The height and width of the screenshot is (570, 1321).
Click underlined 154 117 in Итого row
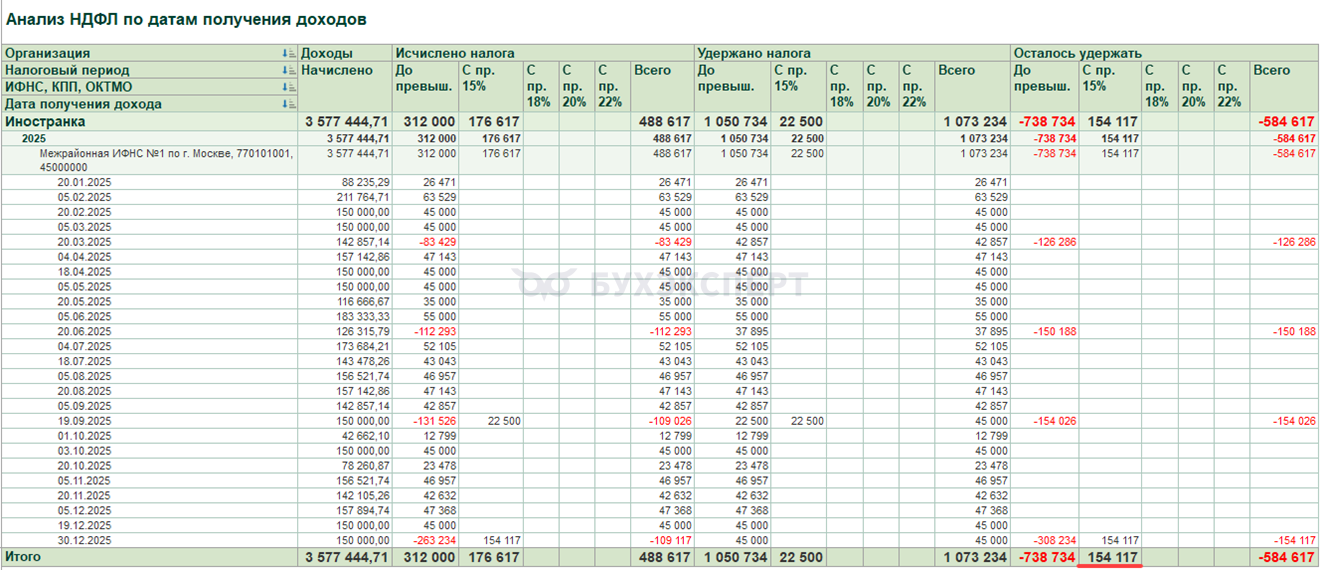tap(1110, 557)
